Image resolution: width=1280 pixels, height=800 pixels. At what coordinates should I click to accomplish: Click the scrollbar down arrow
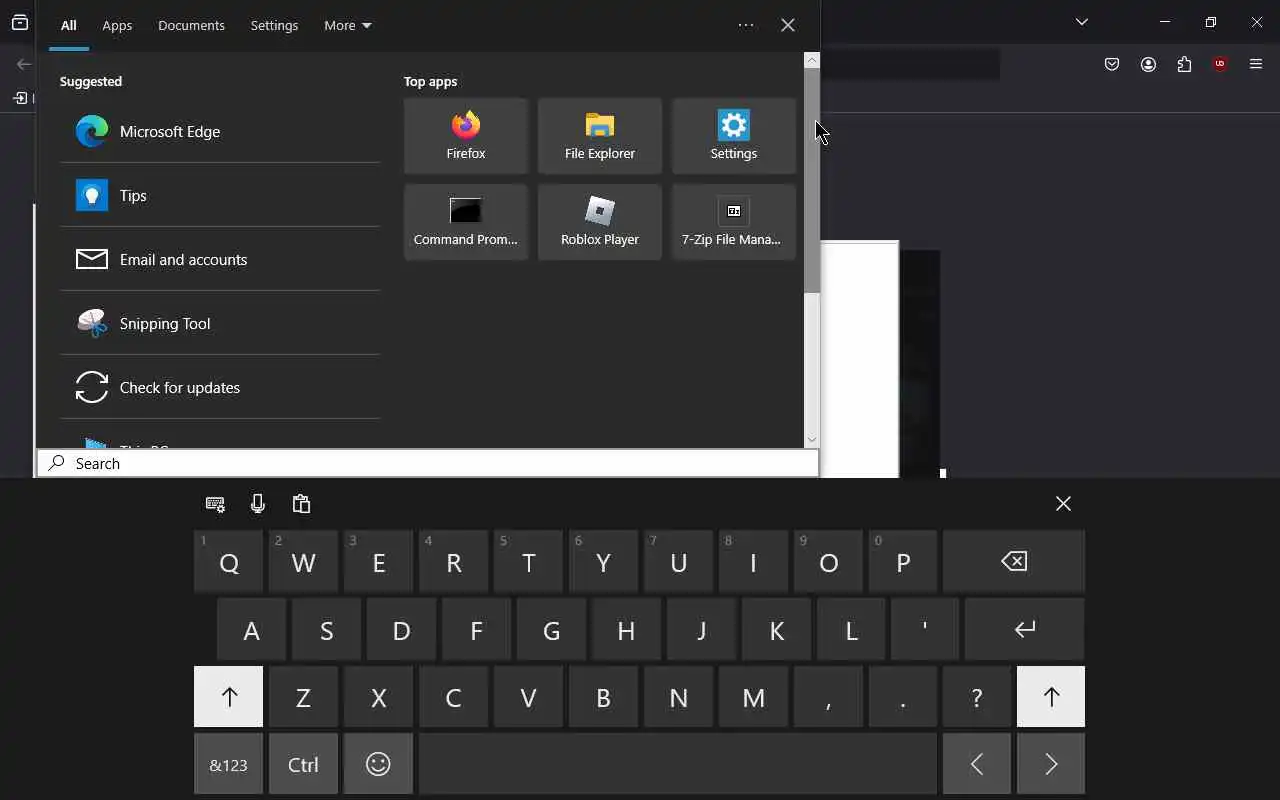coord(812,439)
